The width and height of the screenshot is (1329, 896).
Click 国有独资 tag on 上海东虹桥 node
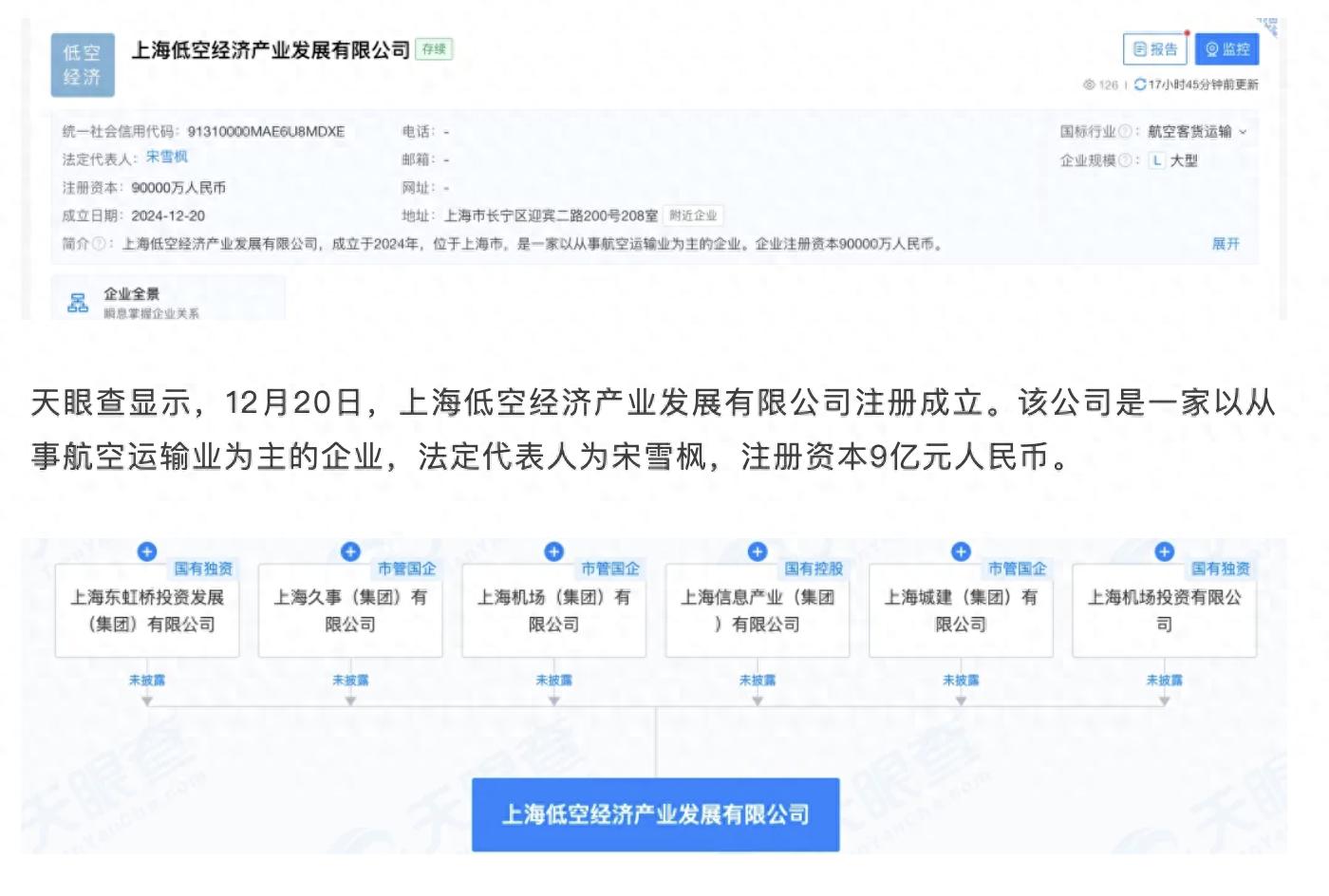tap(203, 569)
